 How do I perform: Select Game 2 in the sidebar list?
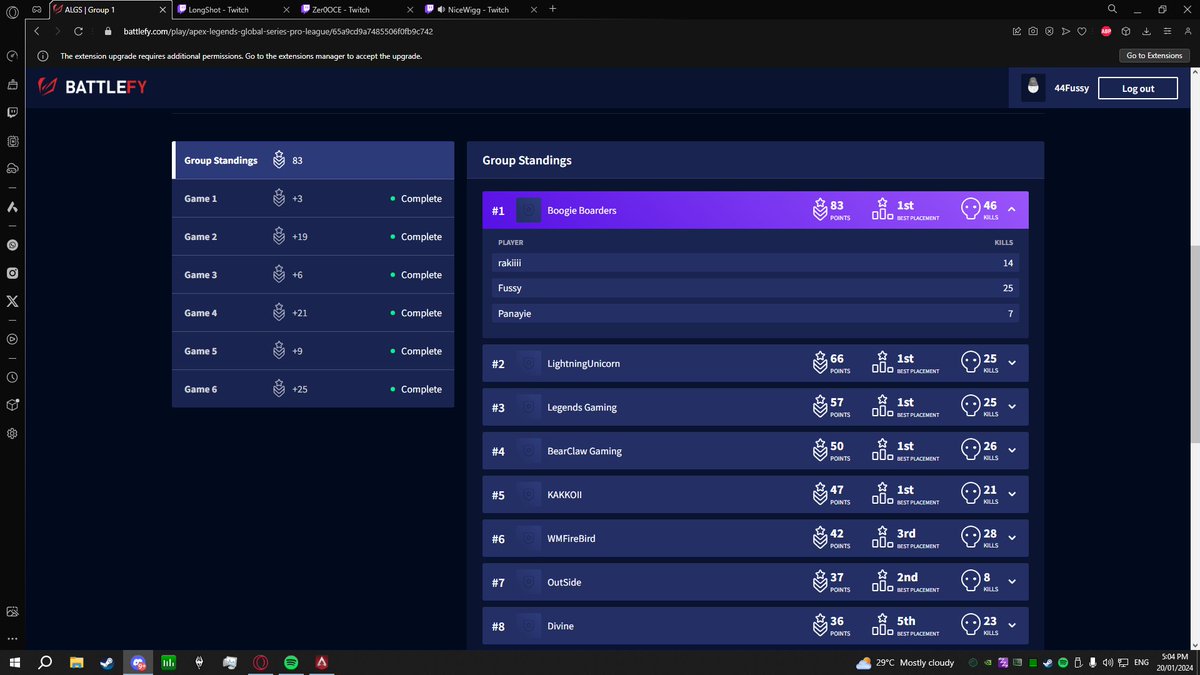313,236
